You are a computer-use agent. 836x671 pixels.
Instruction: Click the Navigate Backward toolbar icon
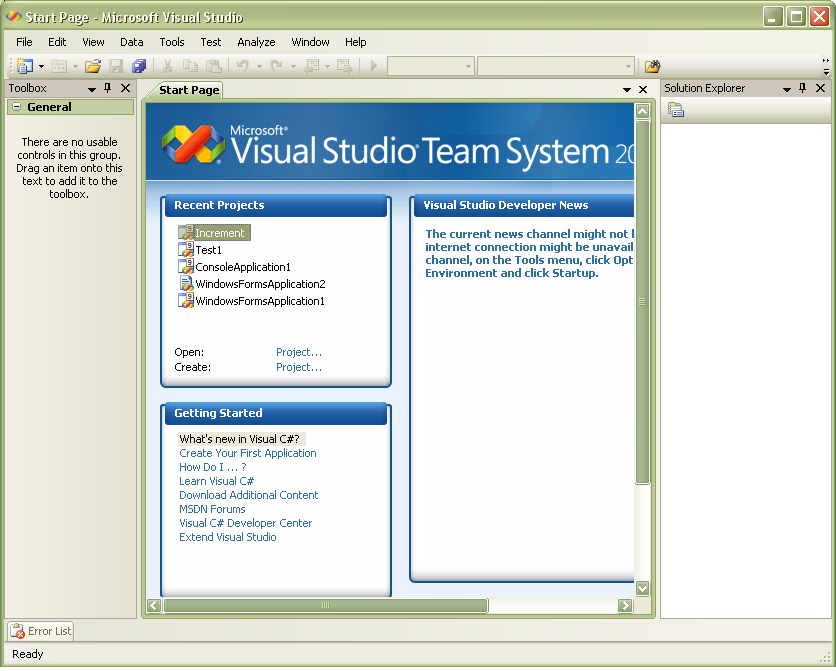click(311, 66)
